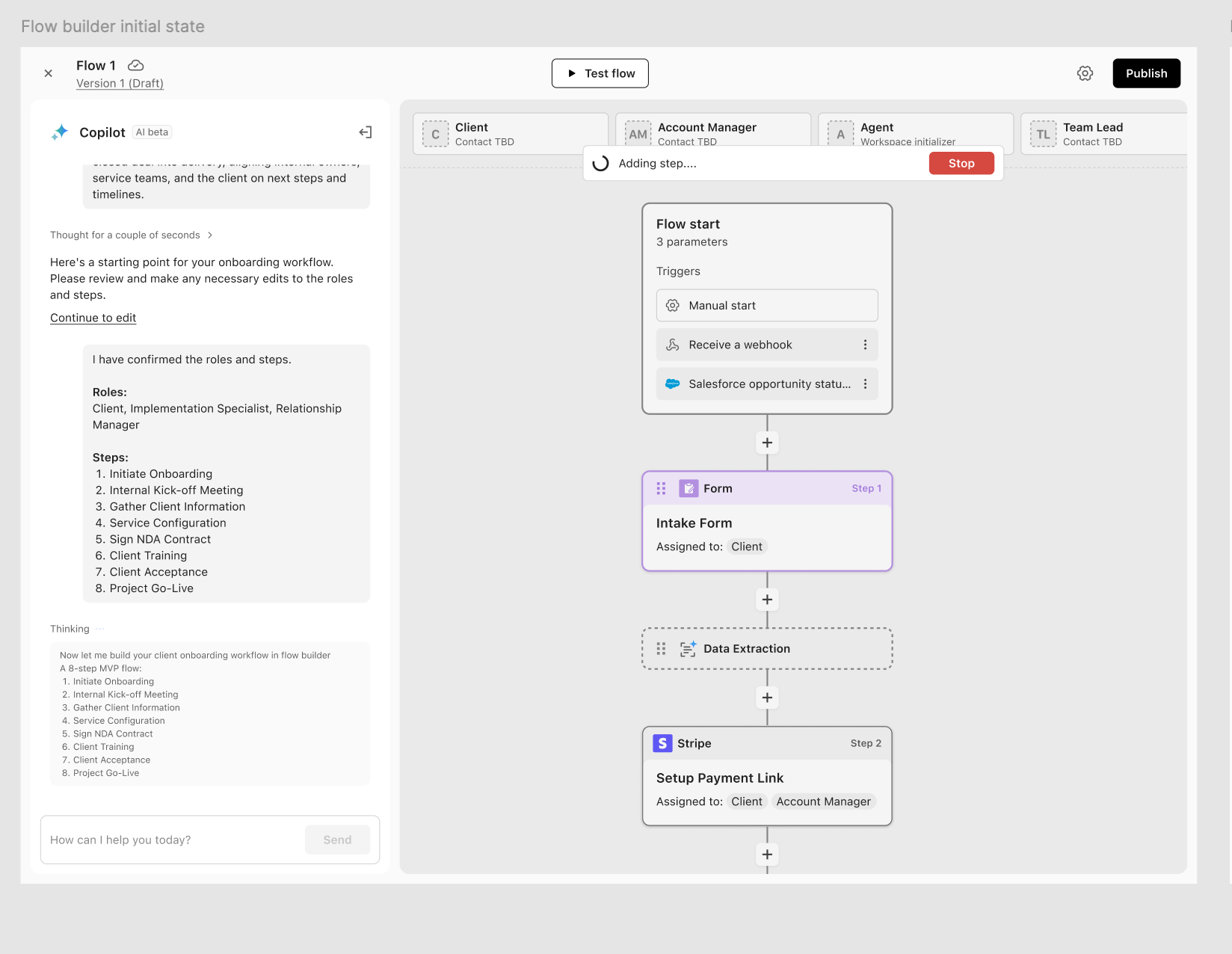The width and height of the screenshot is (1232, 954).
Task: Expand the 'Thought for a couple of seconds' section
Action: point(132,235)
